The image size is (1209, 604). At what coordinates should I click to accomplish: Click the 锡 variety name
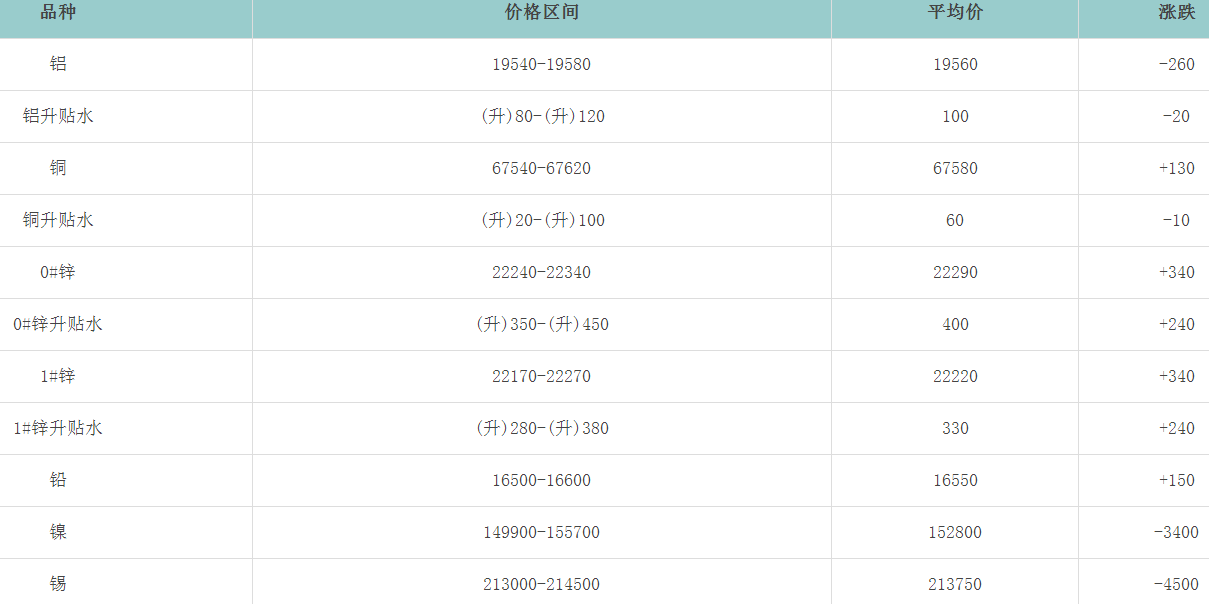pos(58,584)
